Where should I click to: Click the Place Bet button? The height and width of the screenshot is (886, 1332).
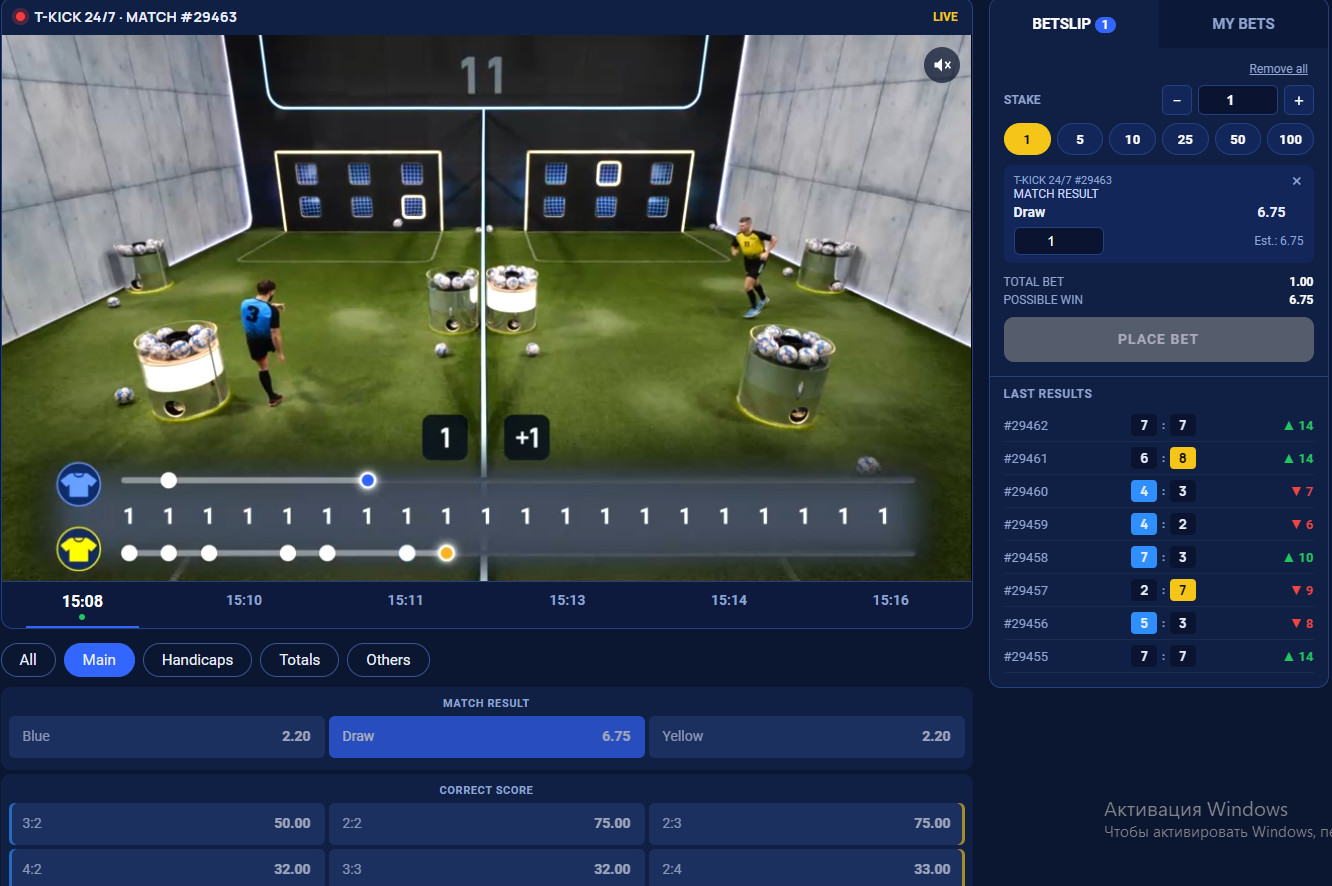pyautogui.click(x=1158, y=340)
